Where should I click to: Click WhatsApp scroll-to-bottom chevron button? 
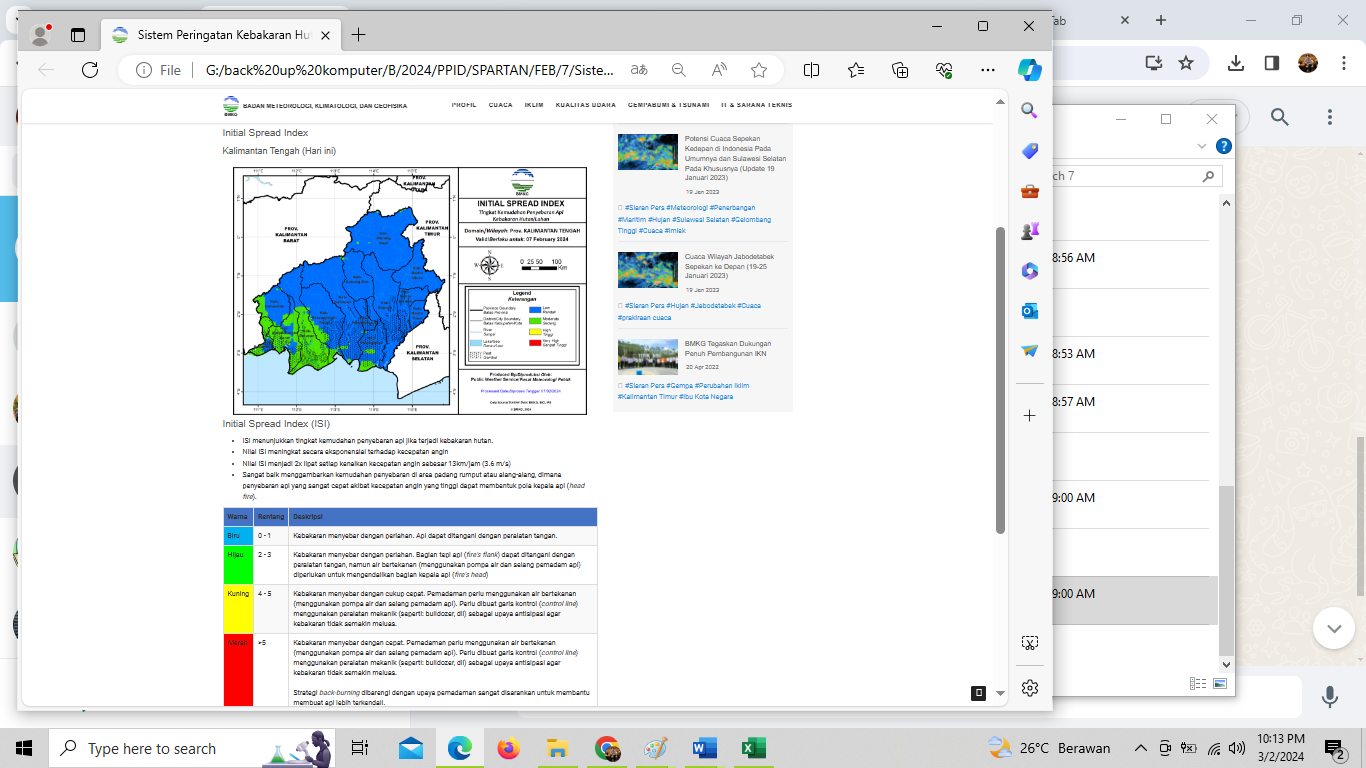(1333, 629)
